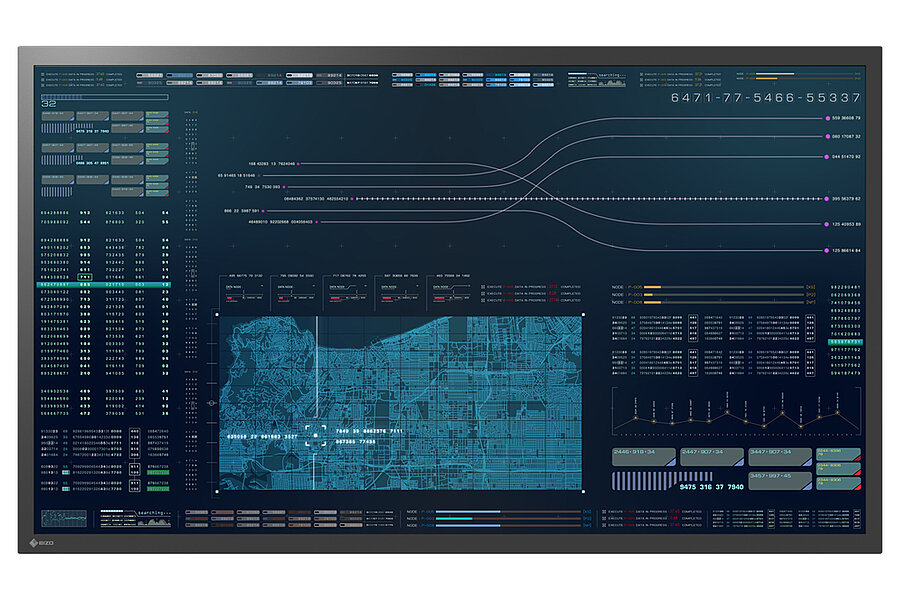Click the large 6471-77-5466-55337 readout
The width and height of the screenshot is (900, 600).
click(x=765, y=98)
